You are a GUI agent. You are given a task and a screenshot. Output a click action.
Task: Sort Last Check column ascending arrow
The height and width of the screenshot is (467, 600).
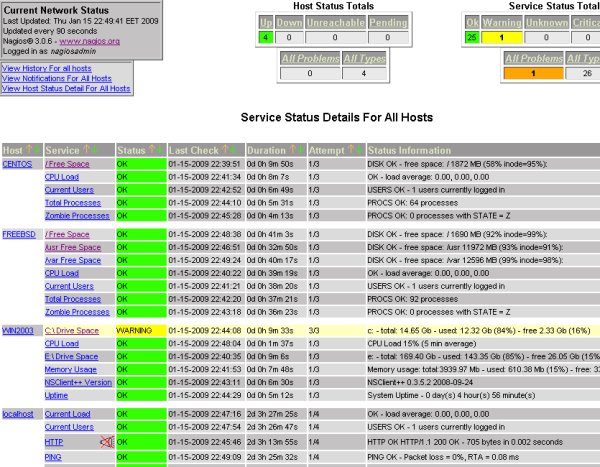225,150
